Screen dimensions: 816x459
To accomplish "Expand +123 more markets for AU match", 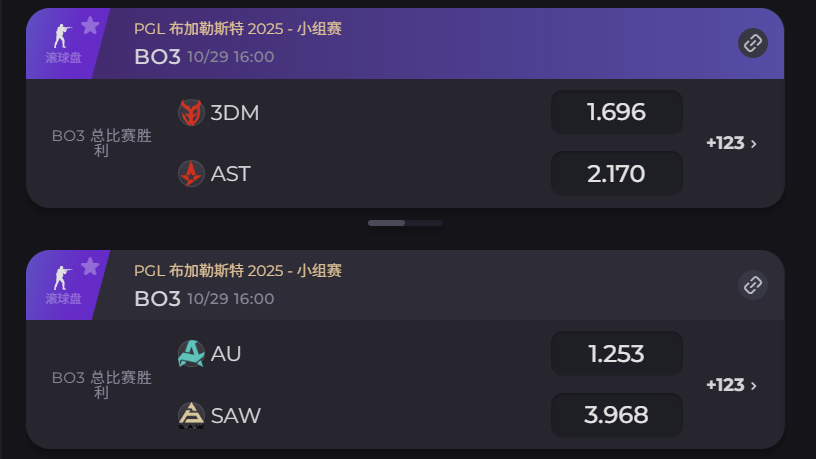I will click(x=731, y=385).
